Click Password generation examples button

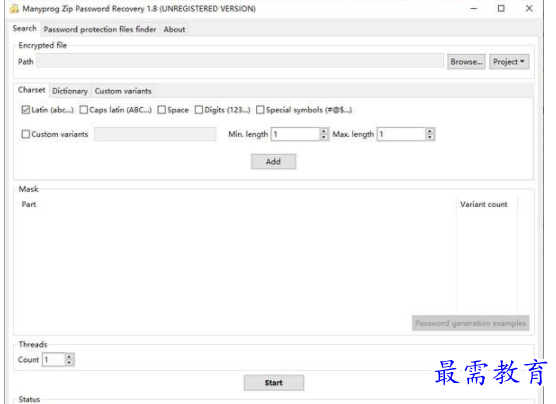coord(471,323)
